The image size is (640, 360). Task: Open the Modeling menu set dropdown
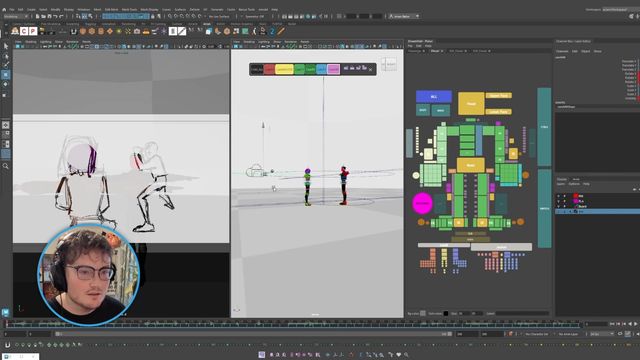[16, 16]
